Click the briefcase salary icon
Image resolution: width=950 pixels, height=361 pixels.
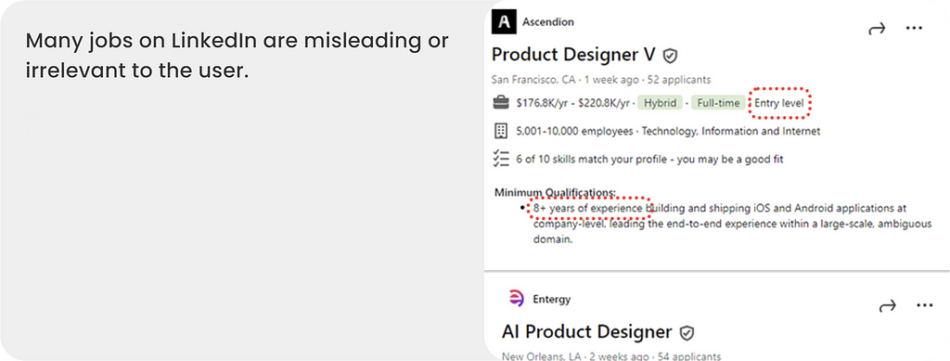point(500,103)
